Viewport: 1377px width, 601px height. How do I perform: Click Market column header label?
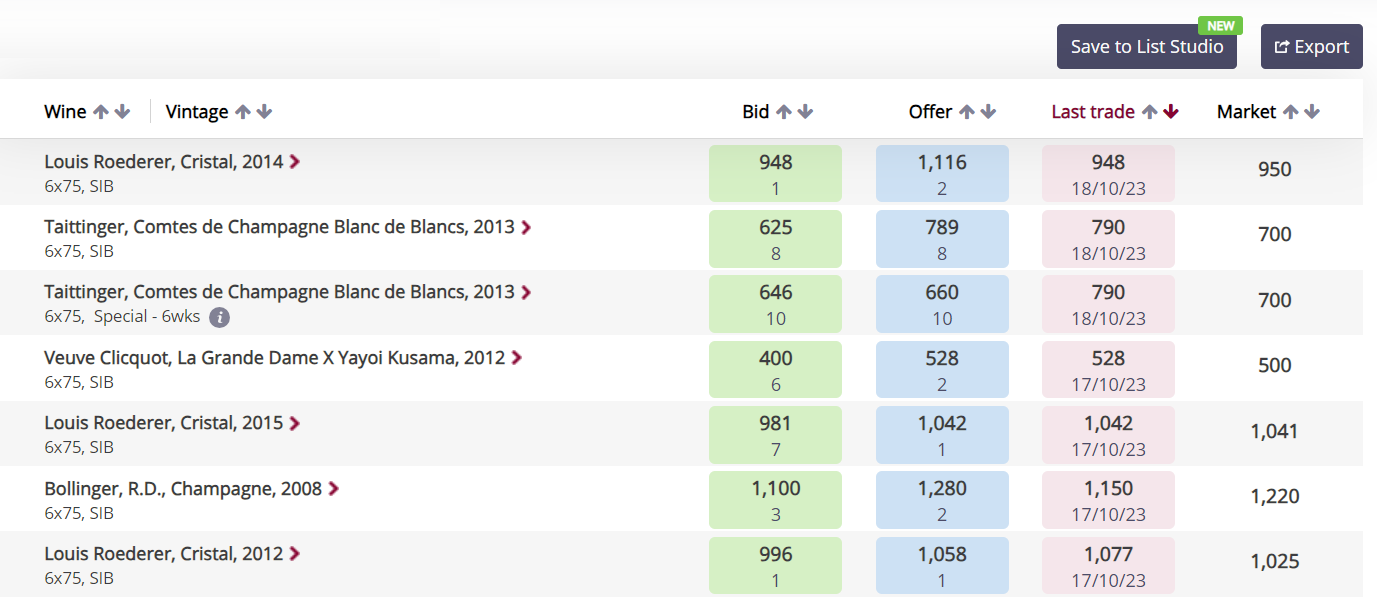pos(1246,112)
